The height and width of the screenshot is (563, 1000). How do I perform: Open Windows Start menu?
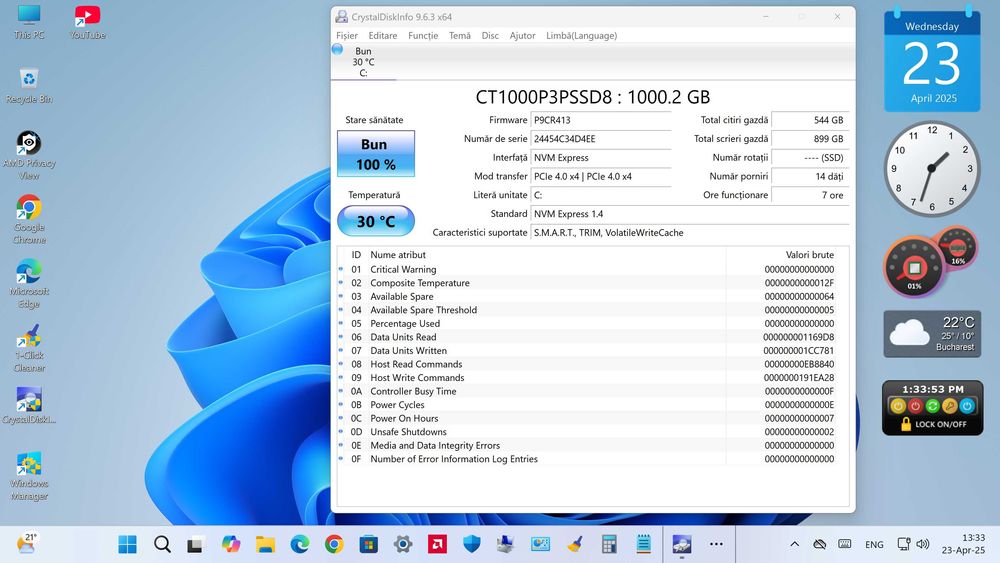click(x=128, y=544)
